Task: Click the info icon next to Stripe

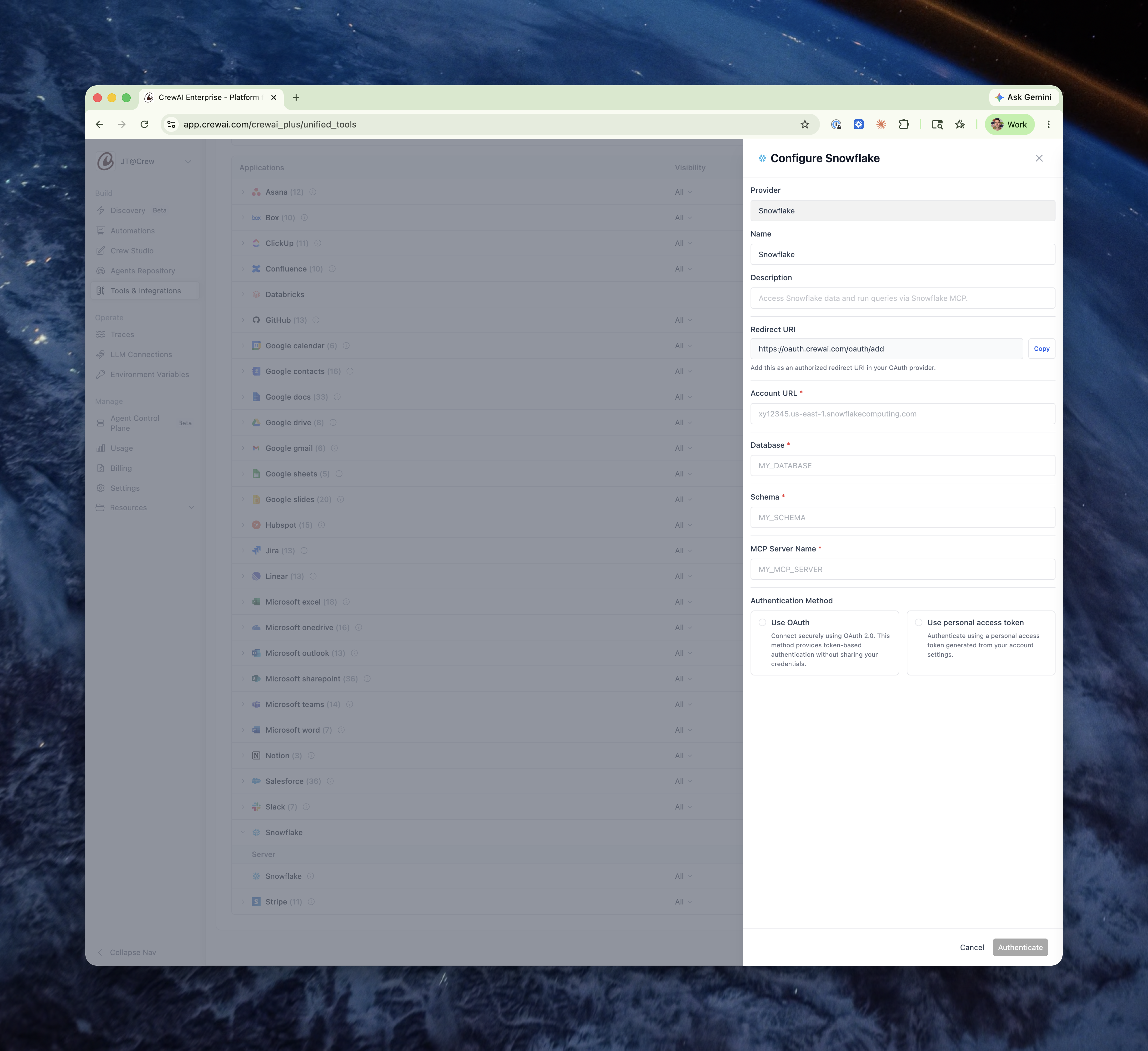Action: (x=312, y=902)
